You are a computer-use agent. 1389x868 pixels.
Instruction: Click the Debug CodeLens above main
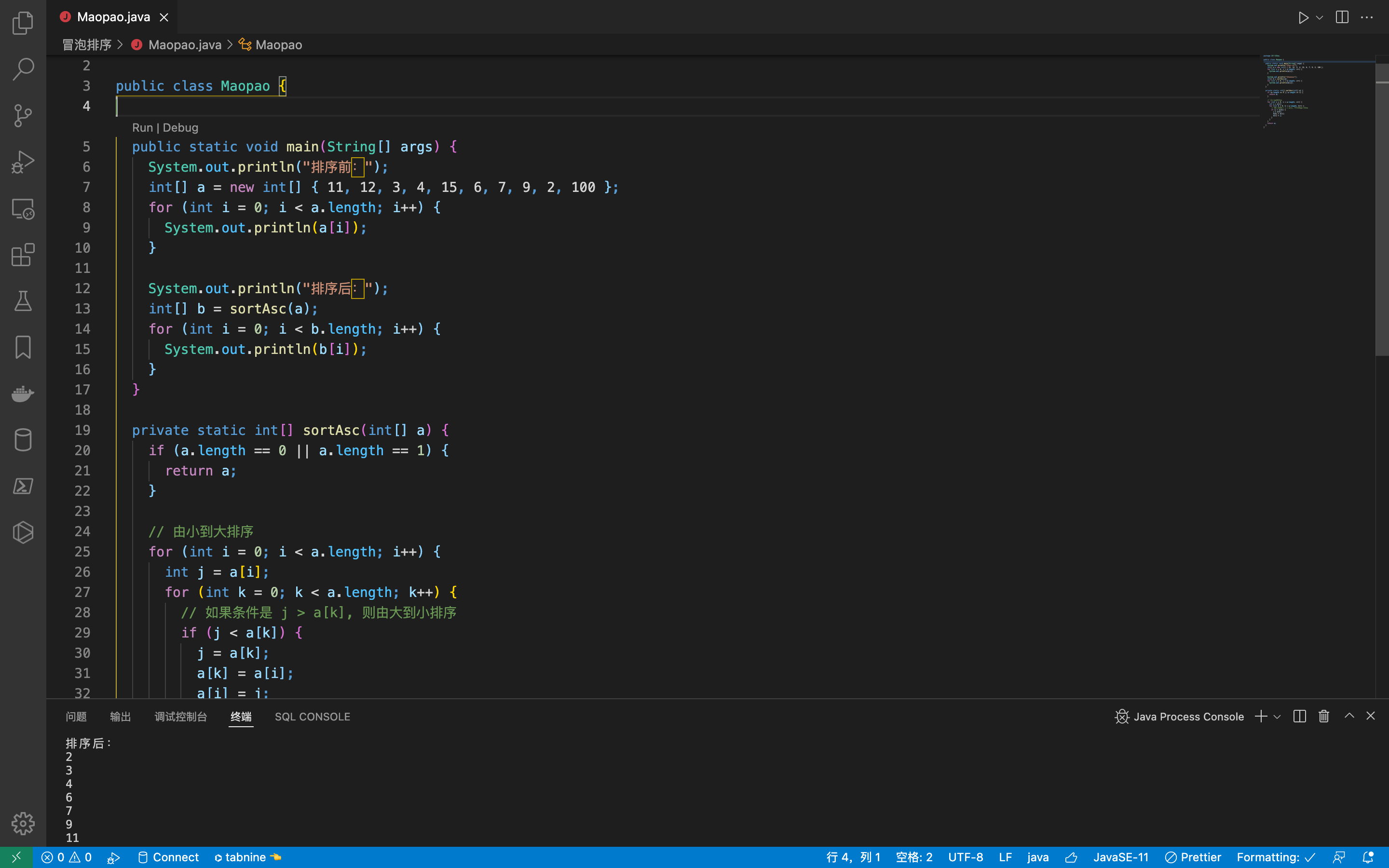[x=180, y=127]
